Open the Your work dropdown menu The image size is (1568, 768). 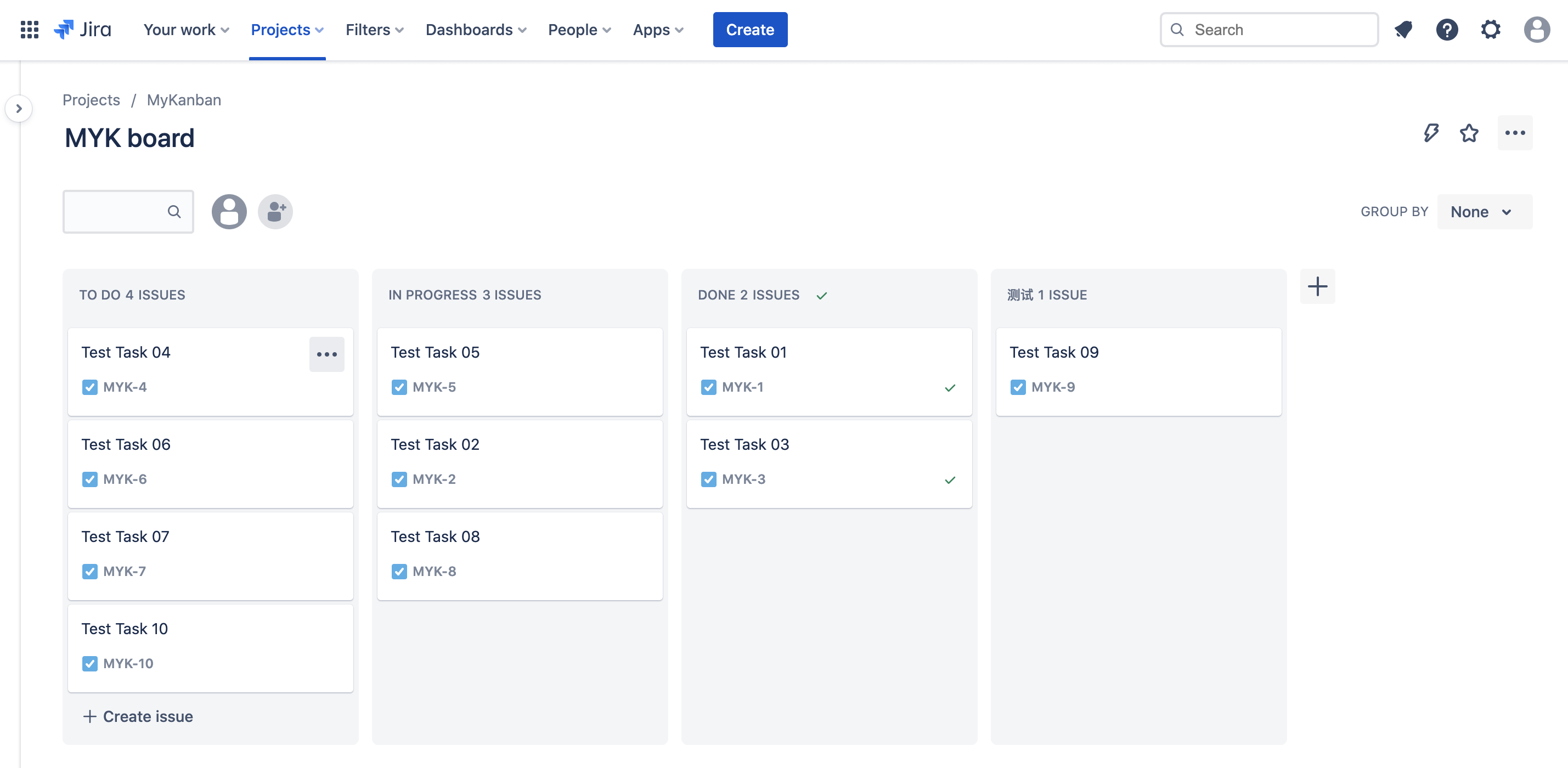pos(185,29)
